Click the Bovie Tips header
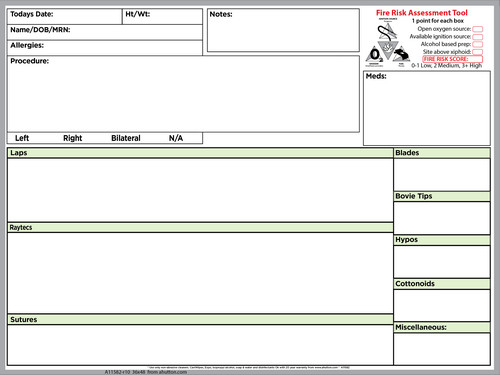 442,196
